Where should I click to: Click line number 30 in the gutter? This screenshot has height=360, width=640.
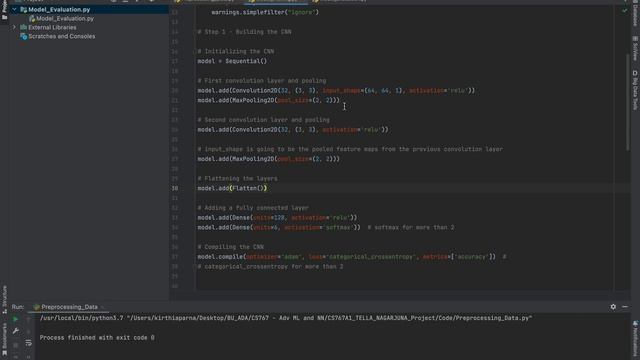click(175, 188)
